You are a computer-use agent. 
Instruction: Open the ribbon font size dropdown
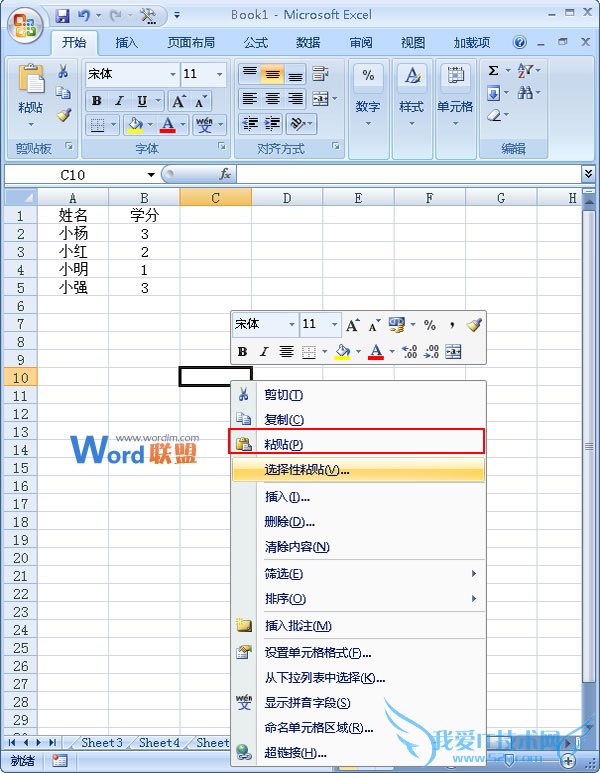[219, 74]
